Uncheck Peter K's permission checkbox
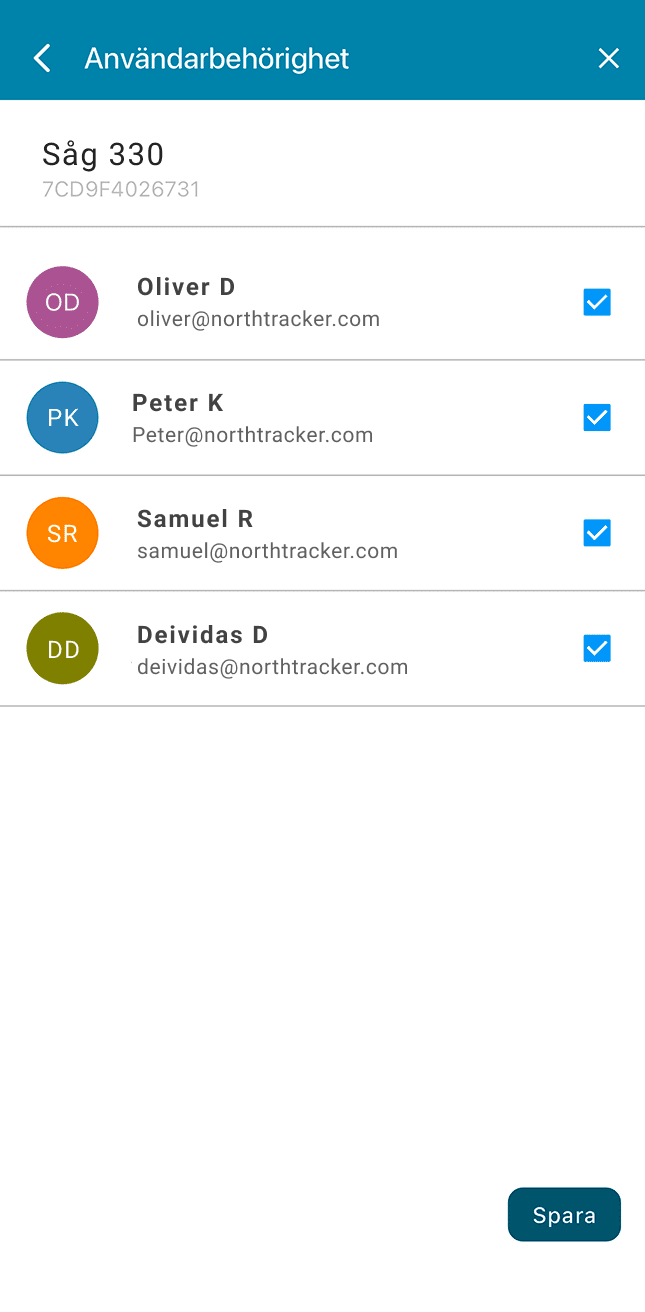Screen dimensions: 645x1312 coord(597,418)
